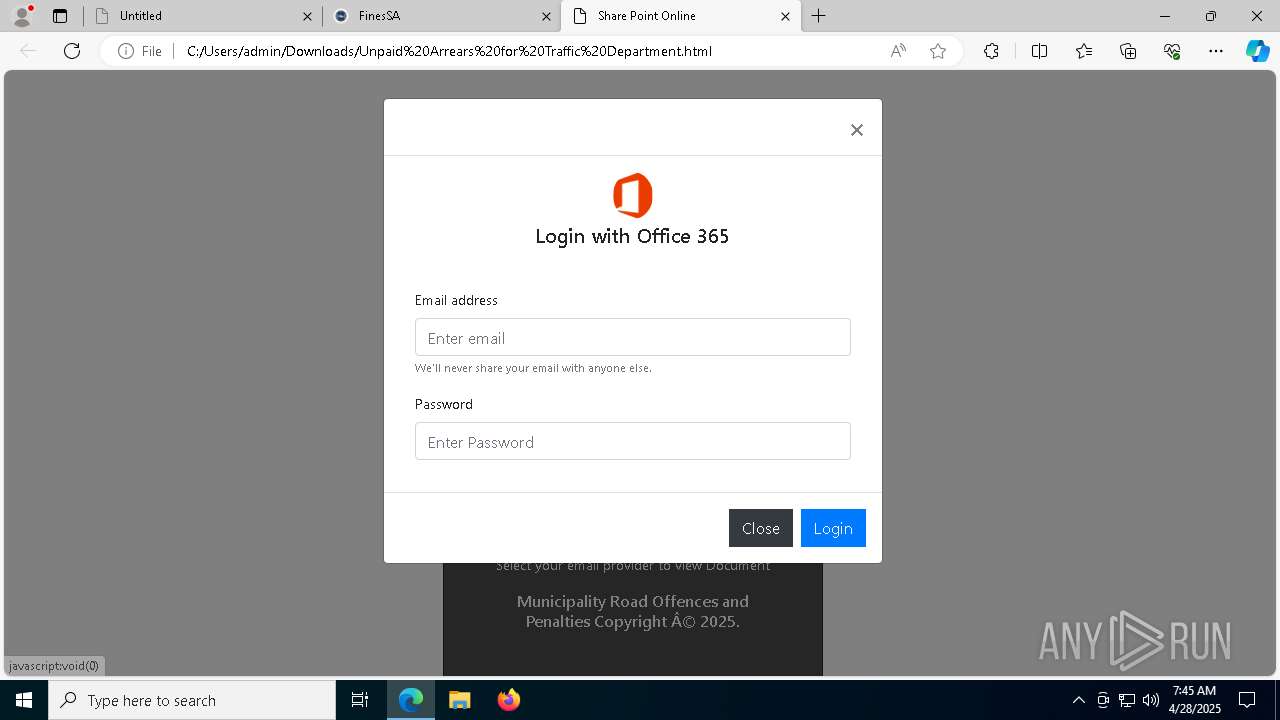The image size is (1280, 720).
Task: Activate the Read aloud icon
Action: 898,51
